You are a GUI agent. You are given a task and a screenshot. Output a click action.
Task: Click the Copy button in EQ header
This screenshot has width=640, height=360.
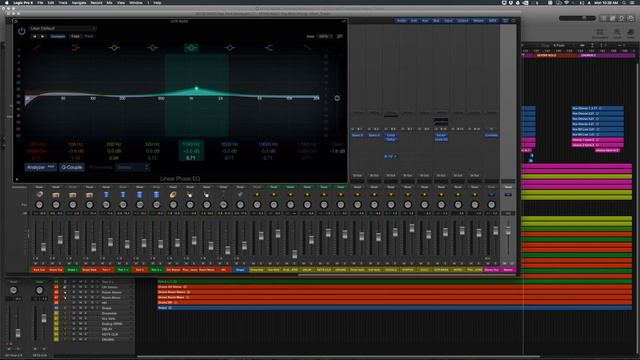point(76,36)
